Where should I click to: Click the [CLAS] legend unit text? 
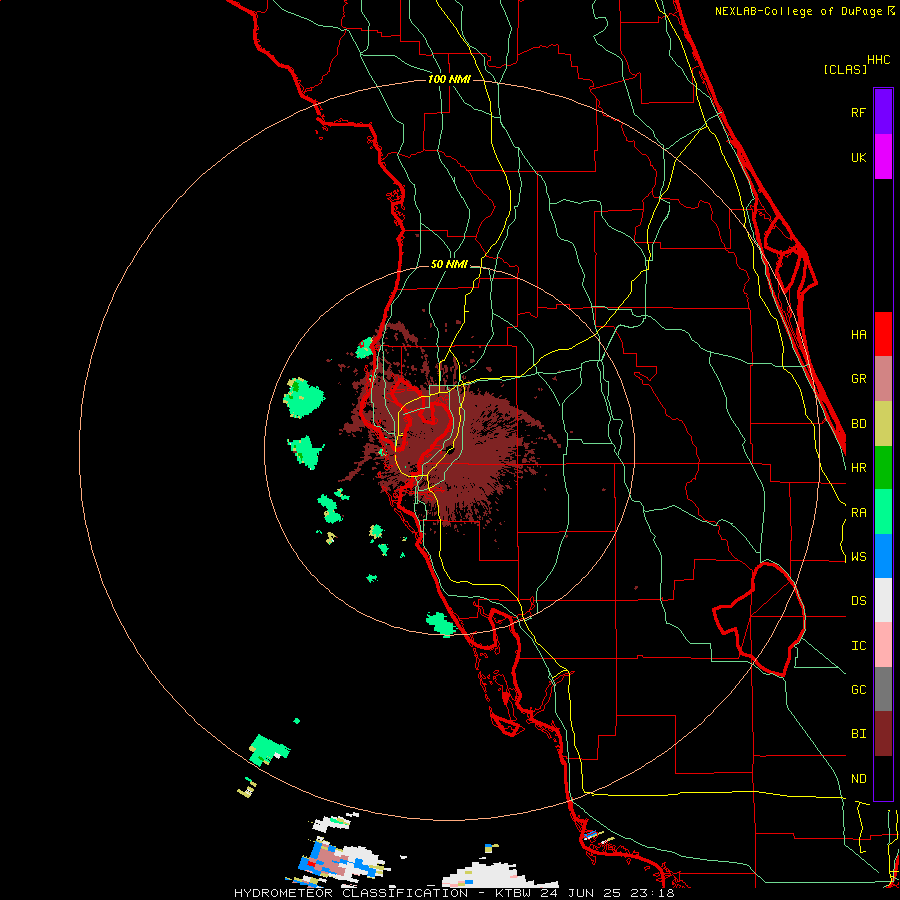(x=845, y=69)
